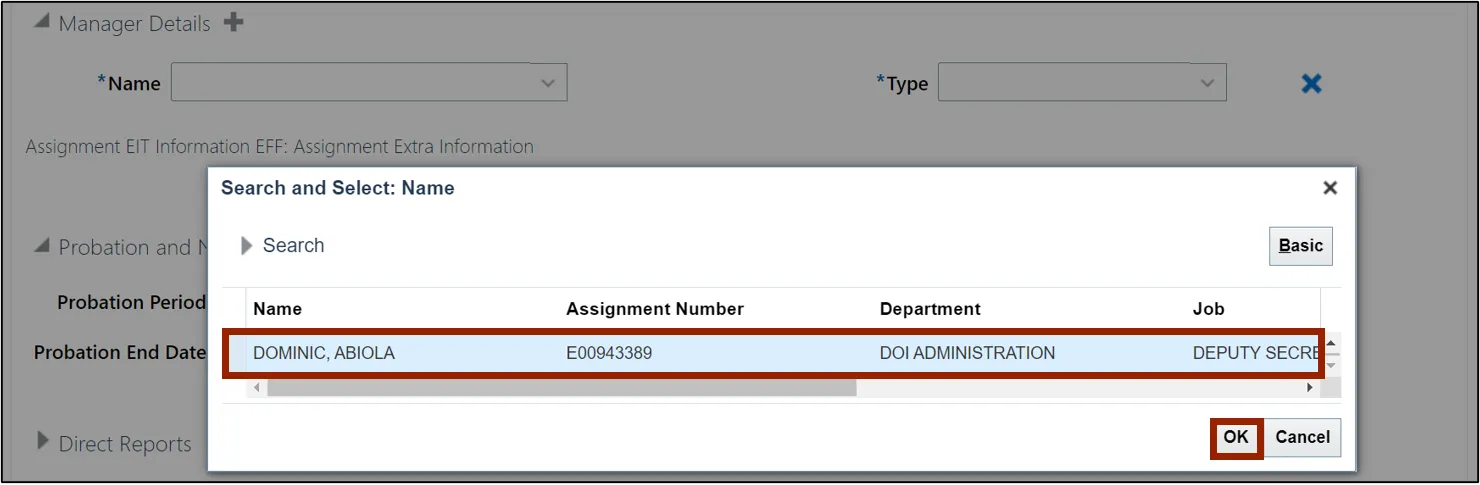Sort by the Name column header
The width and height of the screenshot is (1480, 485).
(278, 309)
